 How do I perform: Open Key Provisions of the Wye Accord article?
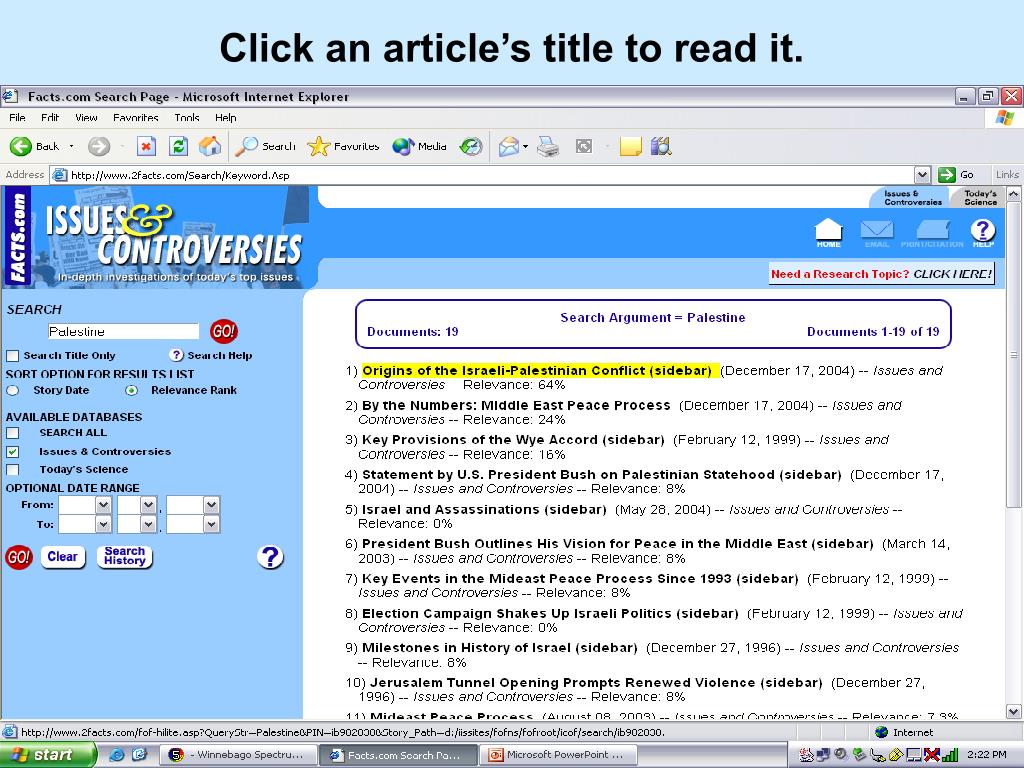pos(513,440)
